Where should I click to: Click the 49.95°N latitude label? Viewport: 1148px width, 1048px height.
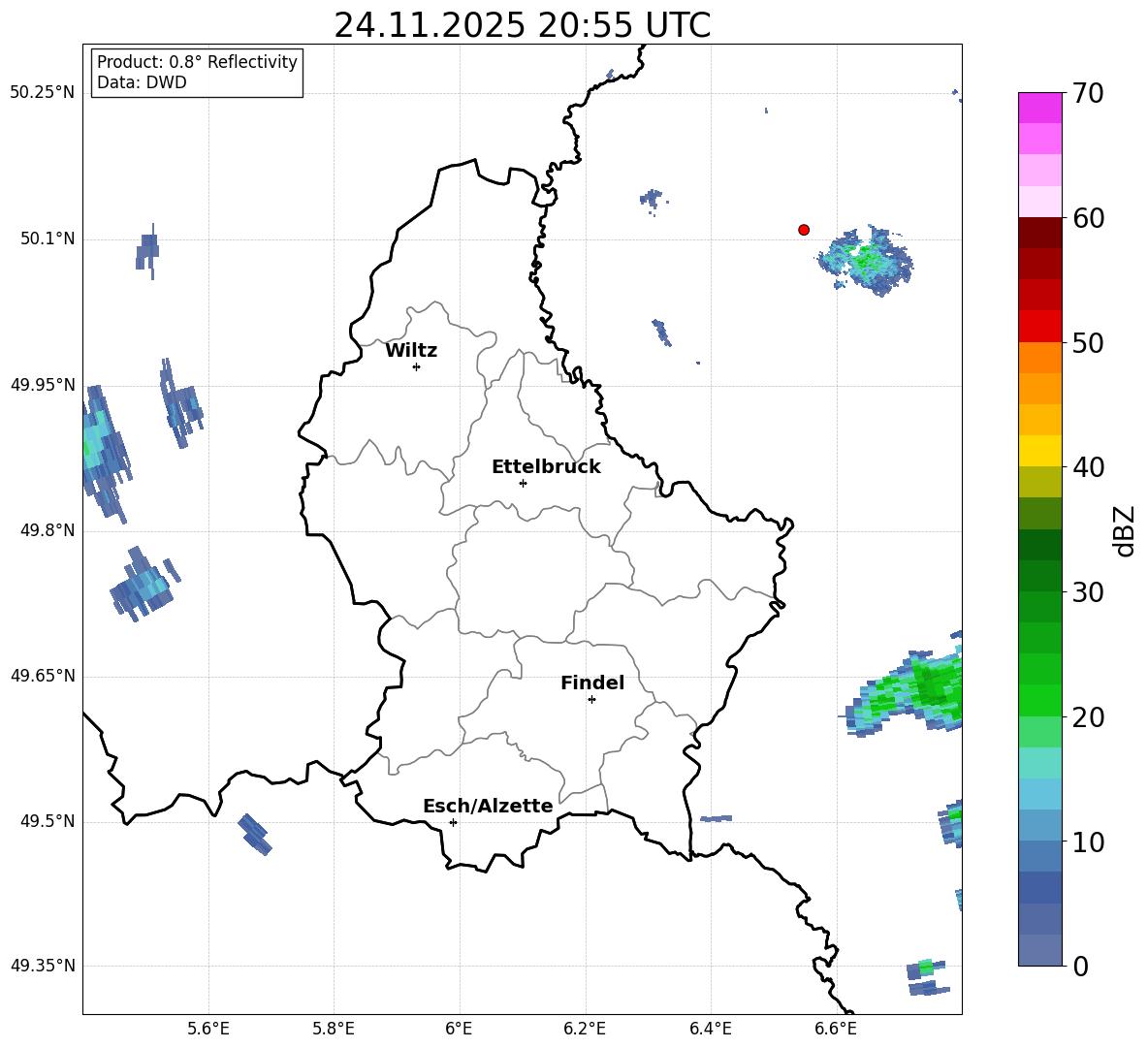pyautogui.click(x=42, y=384)
